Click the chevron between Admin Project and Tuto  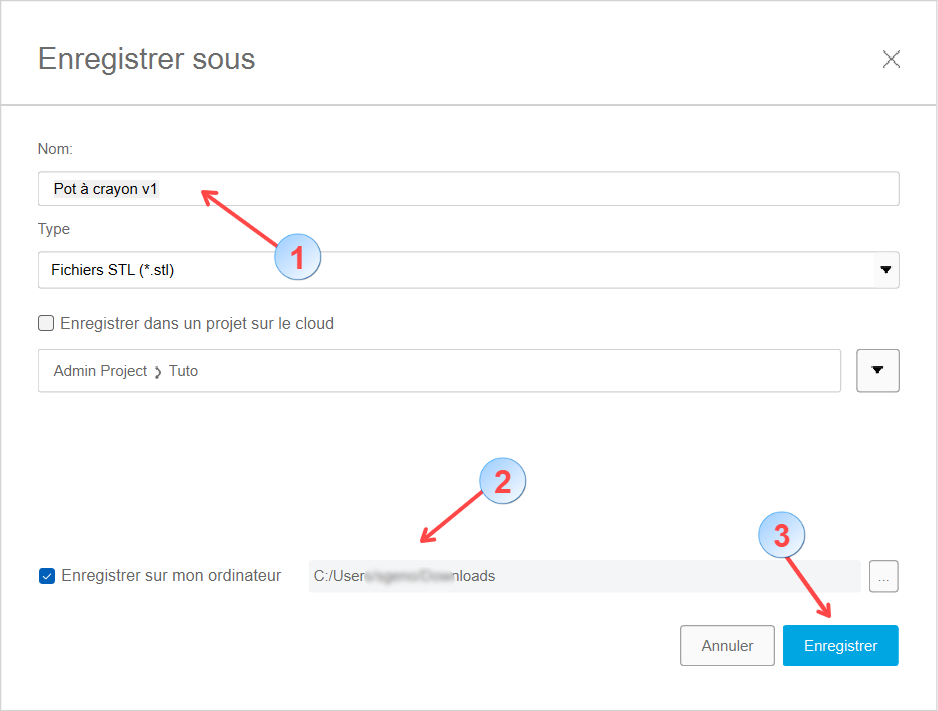tap(158, 372)
